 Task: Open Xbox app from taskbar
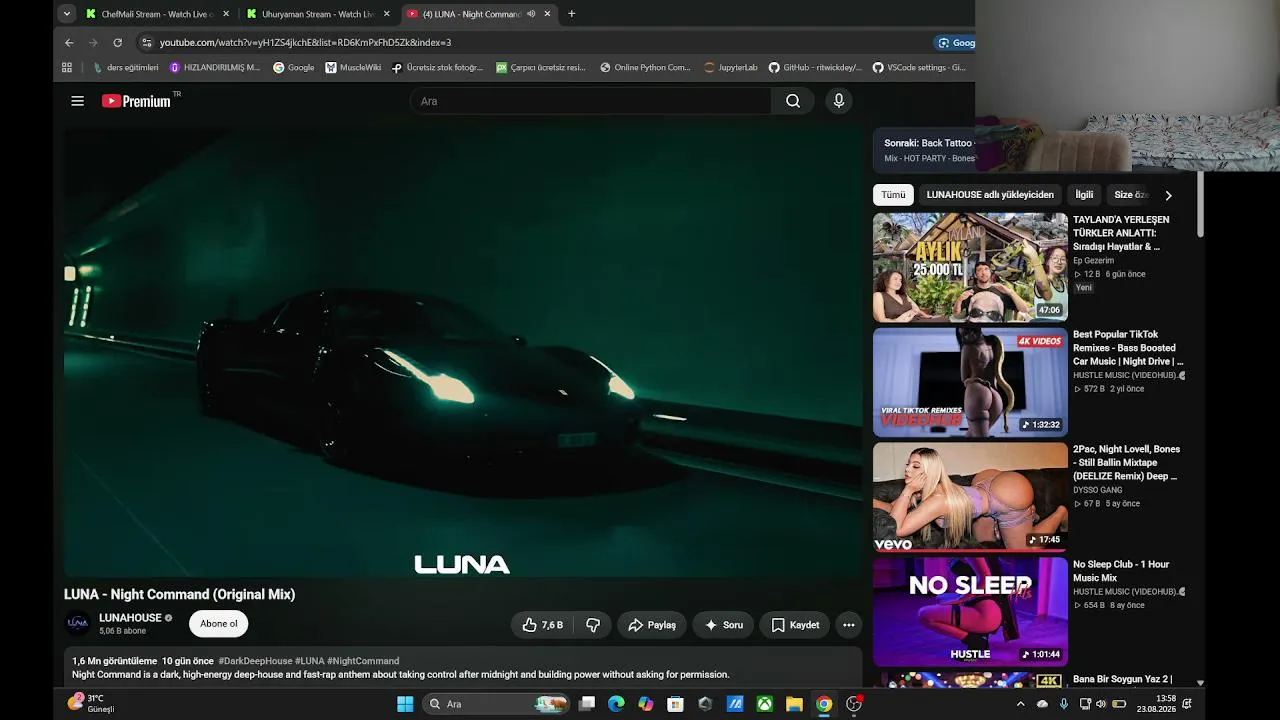[765, 704]
